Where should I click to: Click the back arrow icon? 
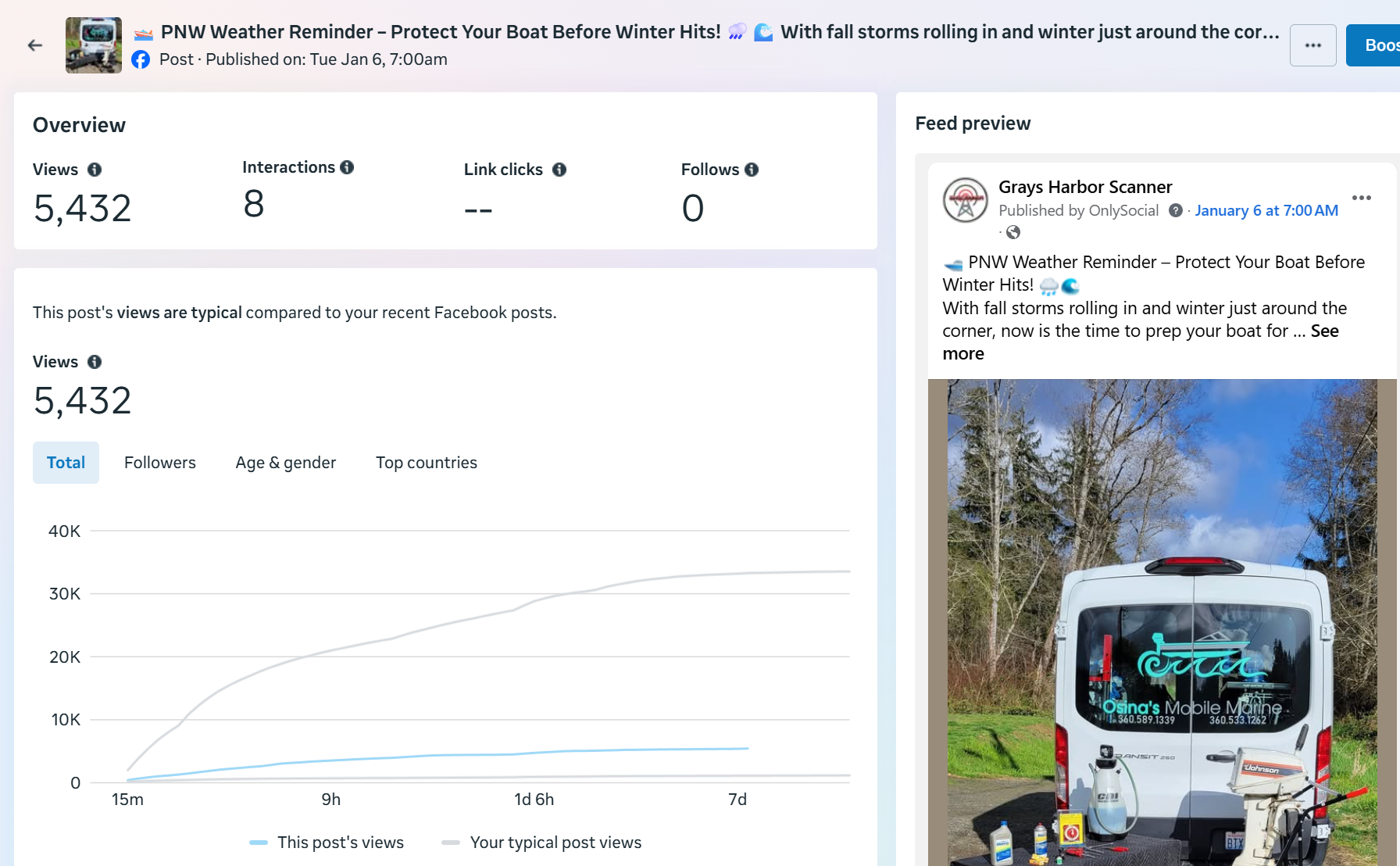[35, 45]
